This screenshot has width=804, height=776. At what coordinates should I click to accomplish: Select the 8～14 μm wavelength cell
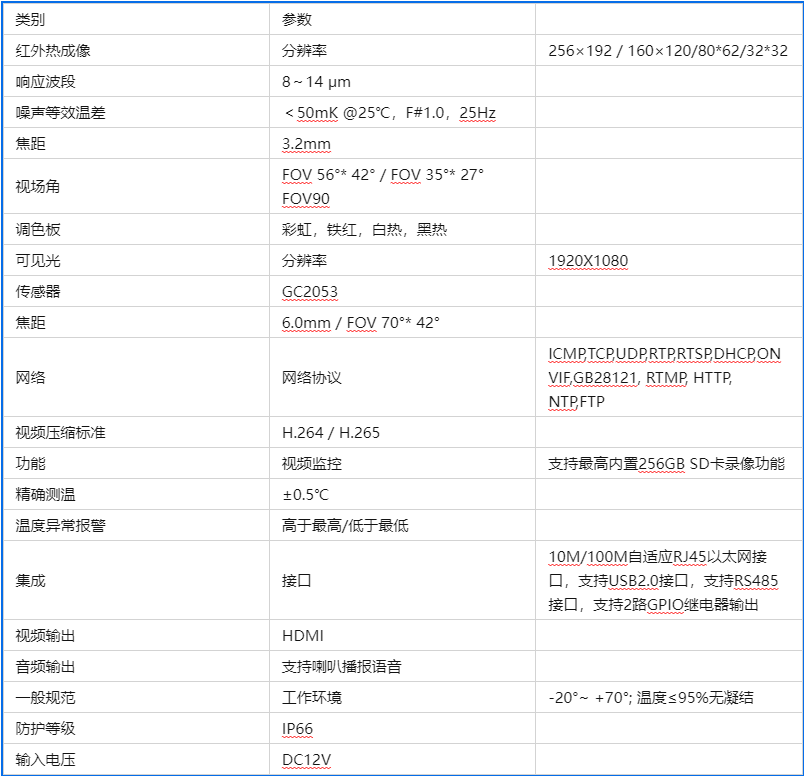316,81
